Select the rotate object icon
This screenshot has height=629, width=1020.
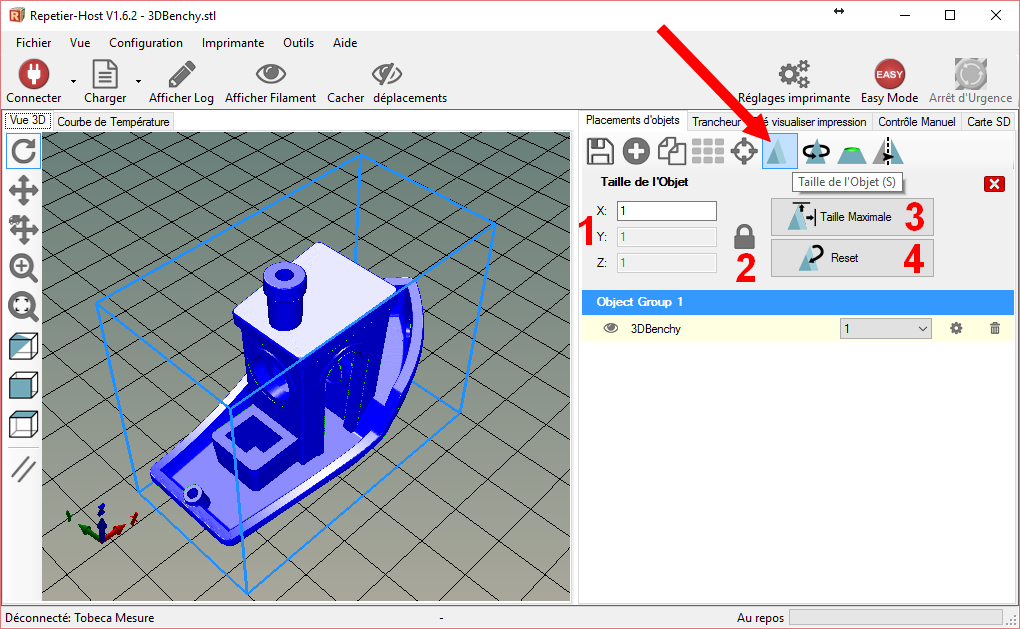click(816, 151)
